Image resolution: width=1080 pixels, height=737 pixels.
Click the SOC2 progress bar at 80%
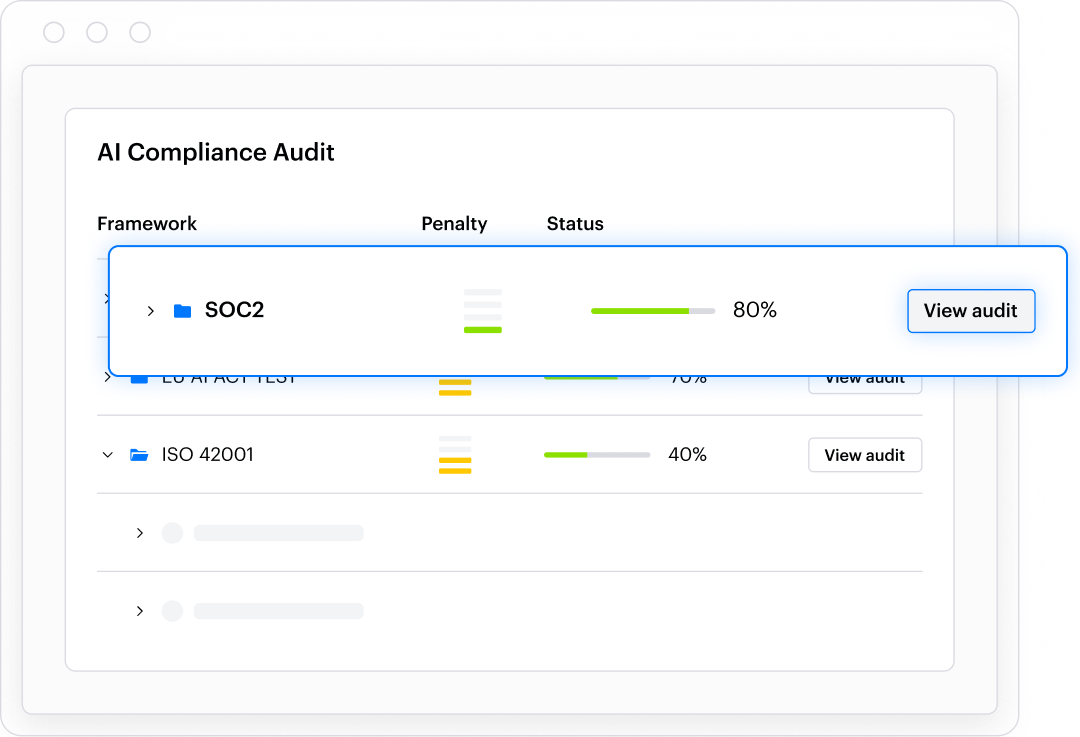click(x=652, y=310)
